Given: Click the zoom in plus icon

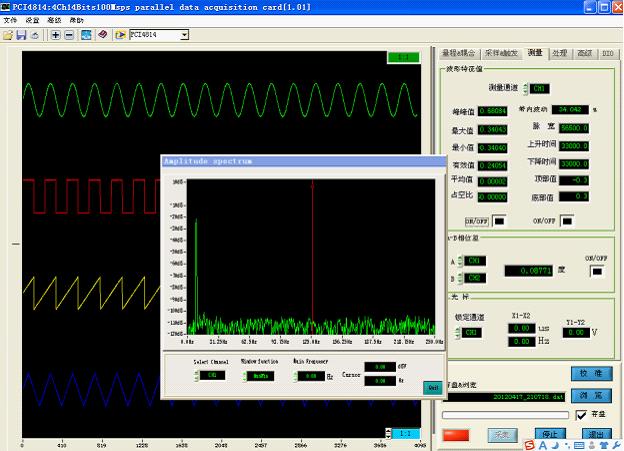Looking at the screenshot, I should point(55,35).
